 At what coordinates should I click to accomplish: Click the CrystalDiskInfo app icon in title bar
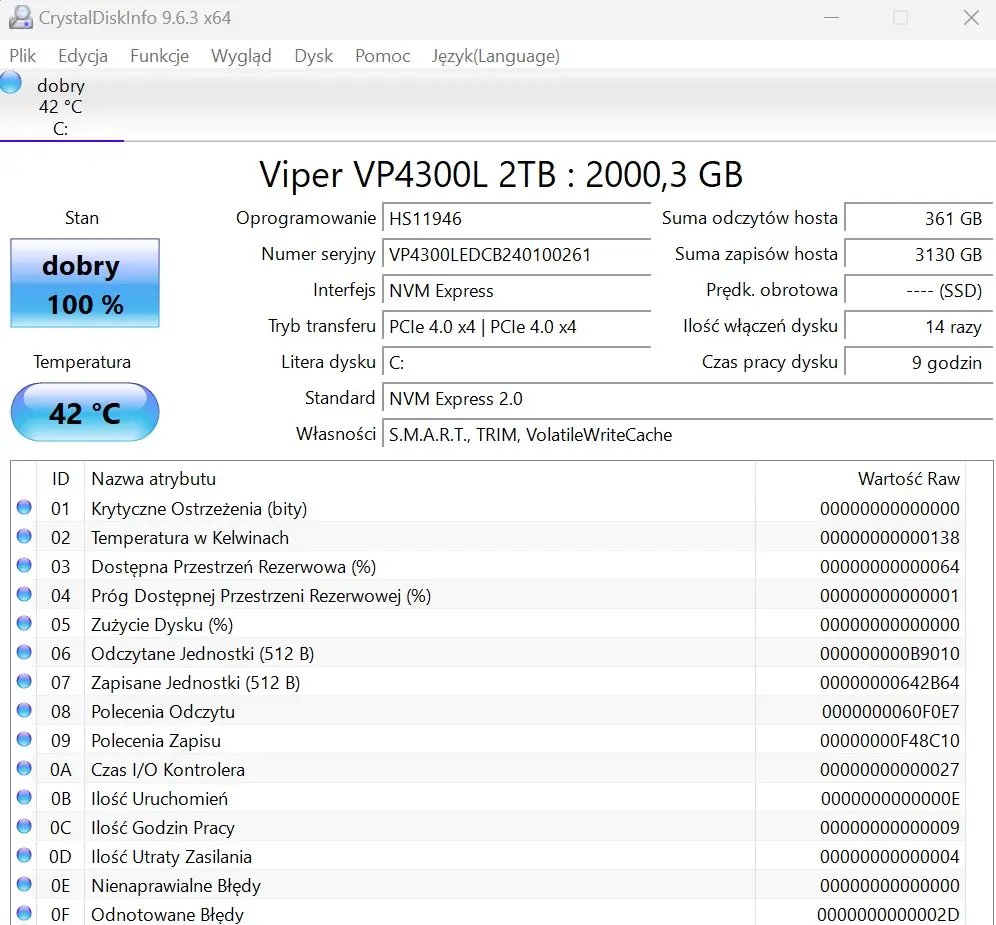pyautogui.click(x=19, y=18)
